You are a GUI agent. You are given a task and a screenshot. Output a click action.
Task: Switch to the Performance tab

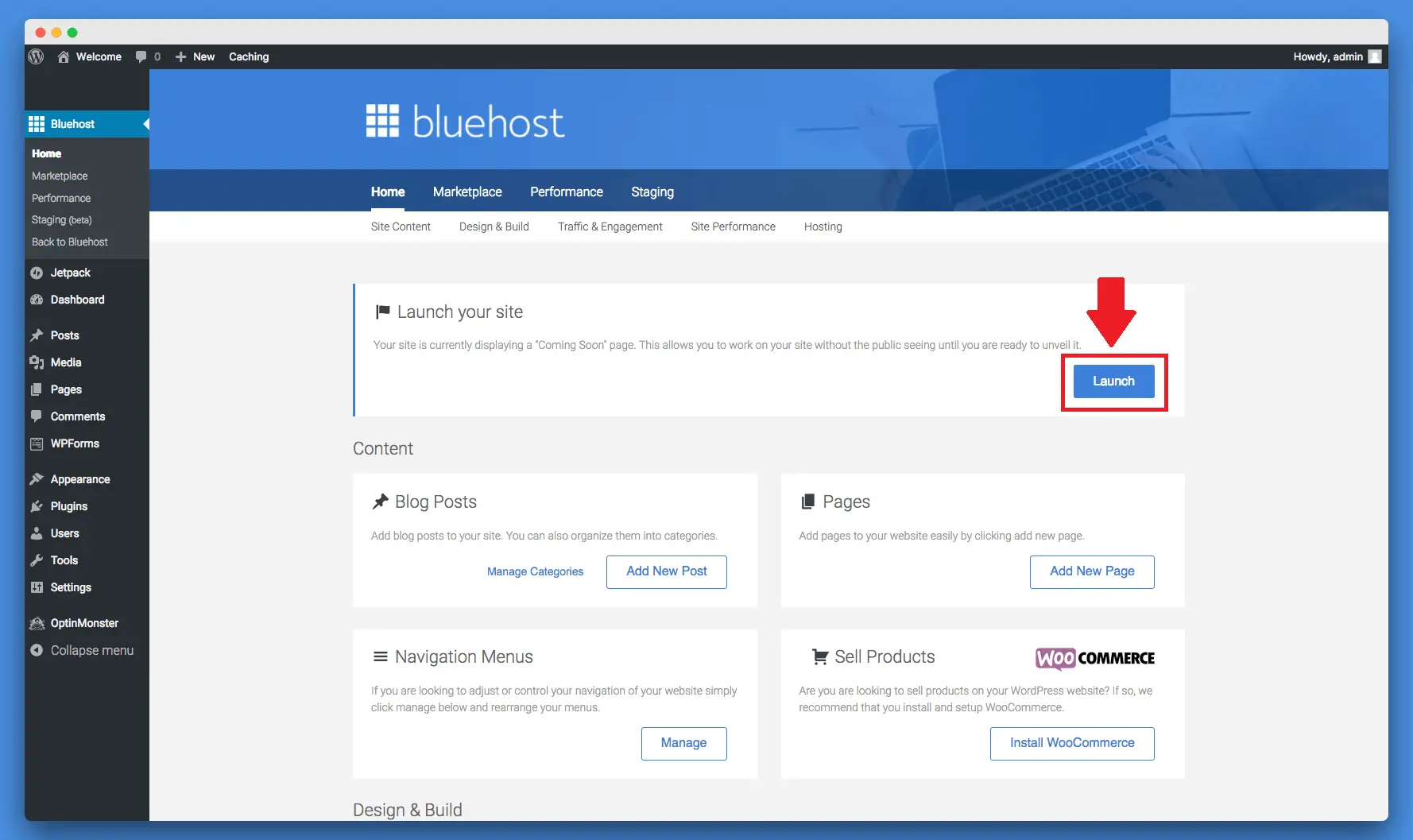click(x=566, y=192)
